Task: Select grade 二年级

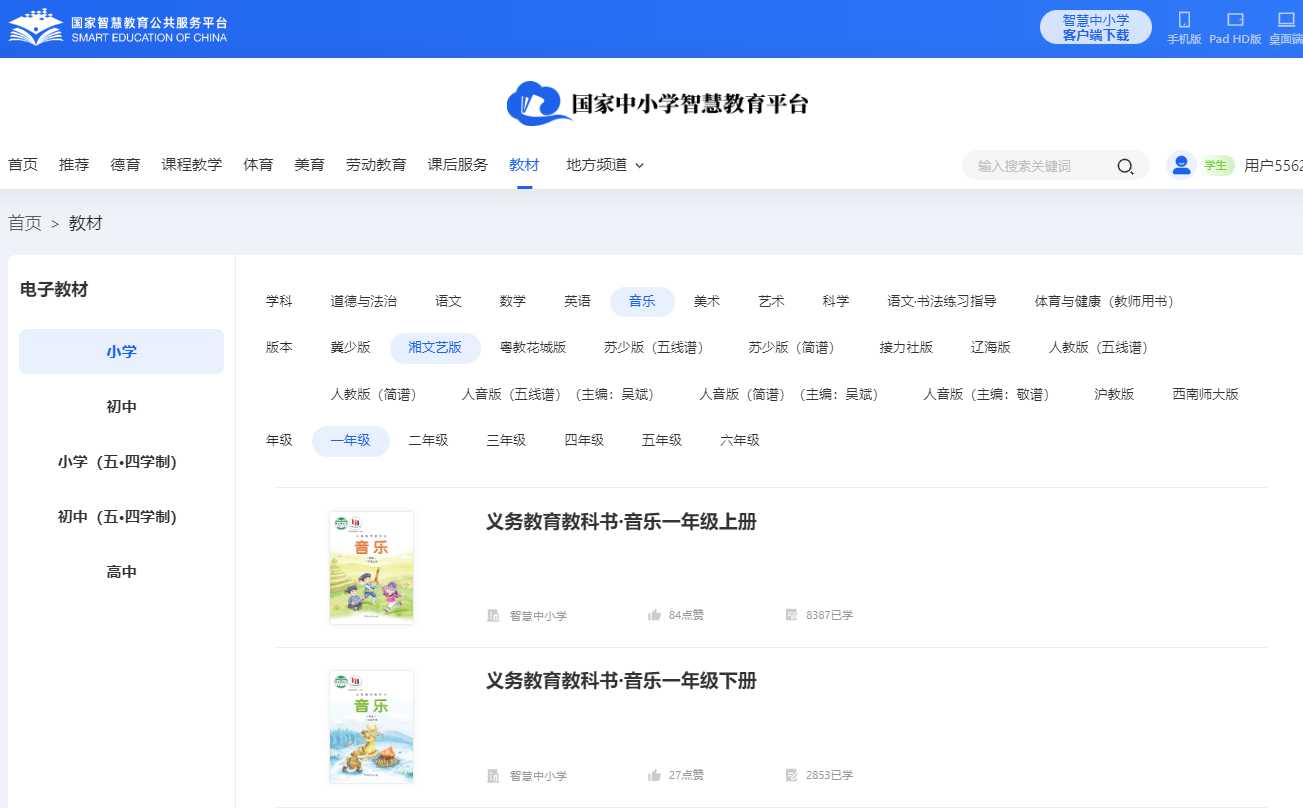Action: tap(428, 441)
